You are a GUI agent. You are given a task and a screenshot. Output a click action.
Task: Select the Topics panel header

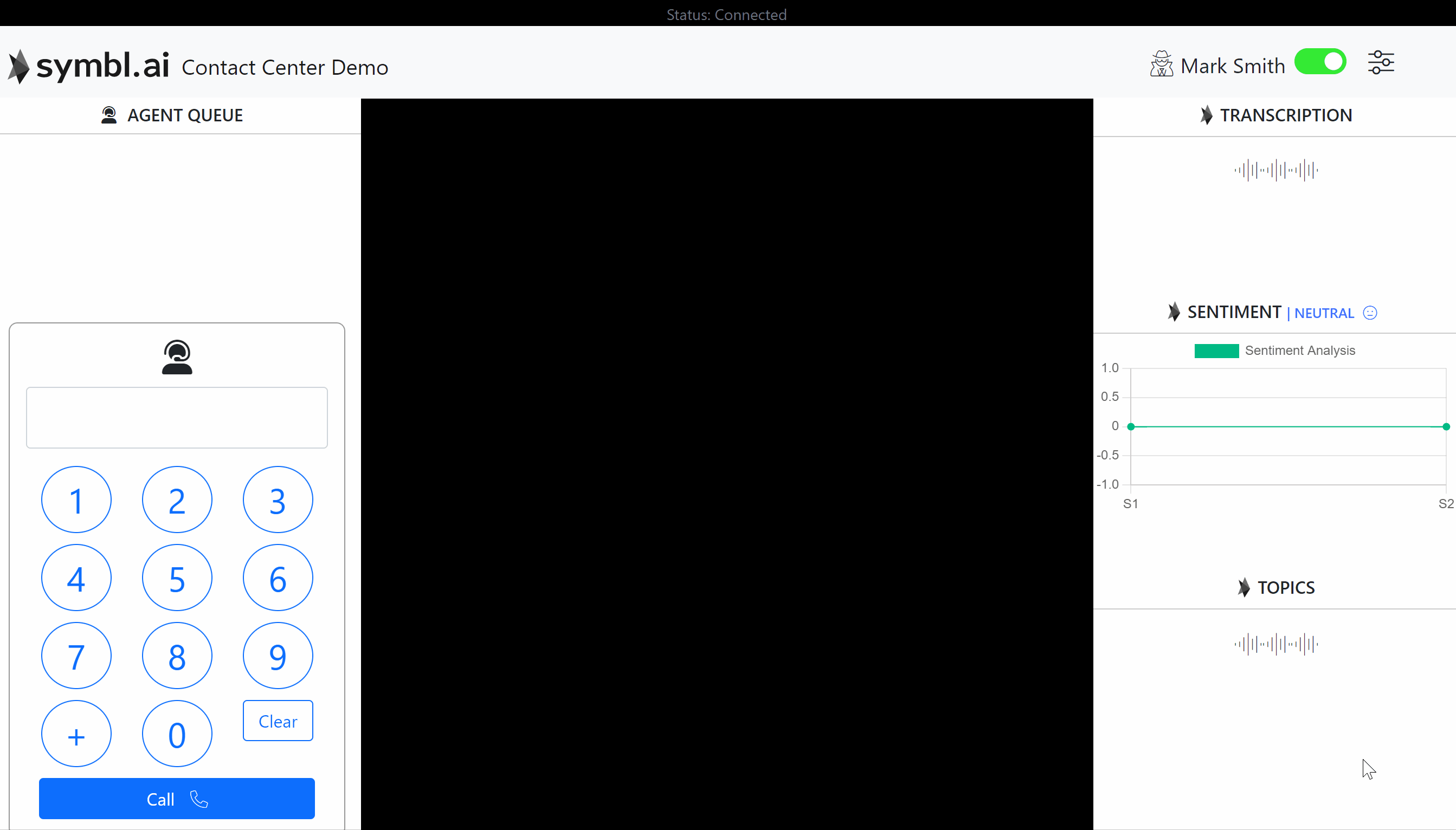(x=1285, y=588)
